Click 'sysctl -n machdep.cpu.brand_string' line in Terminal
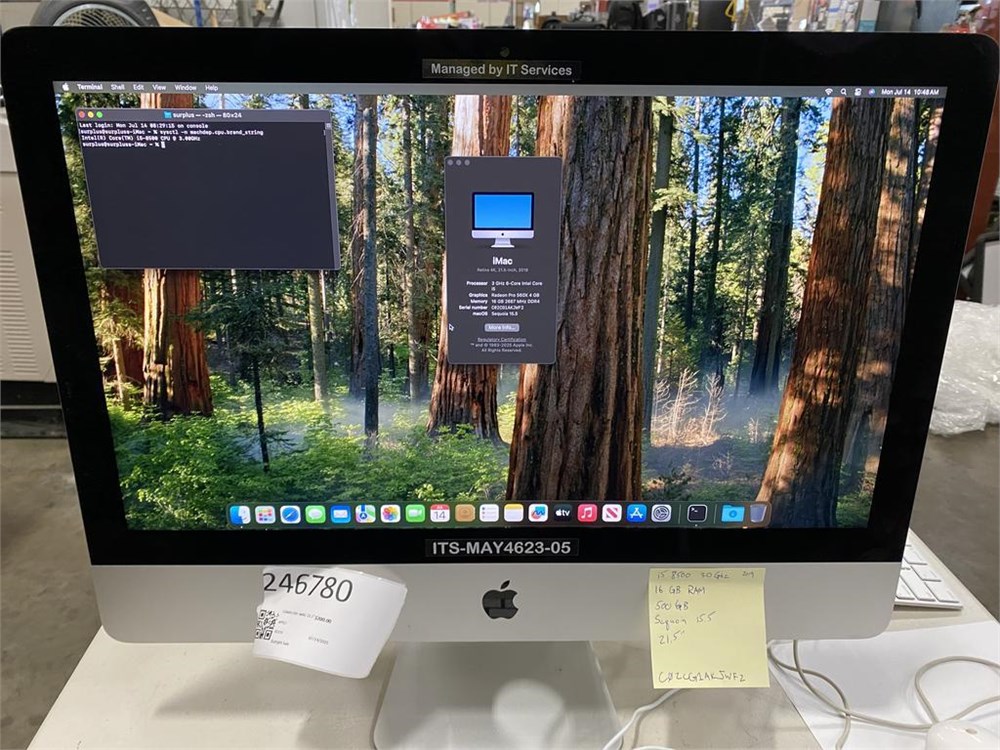 pos(210,132)
